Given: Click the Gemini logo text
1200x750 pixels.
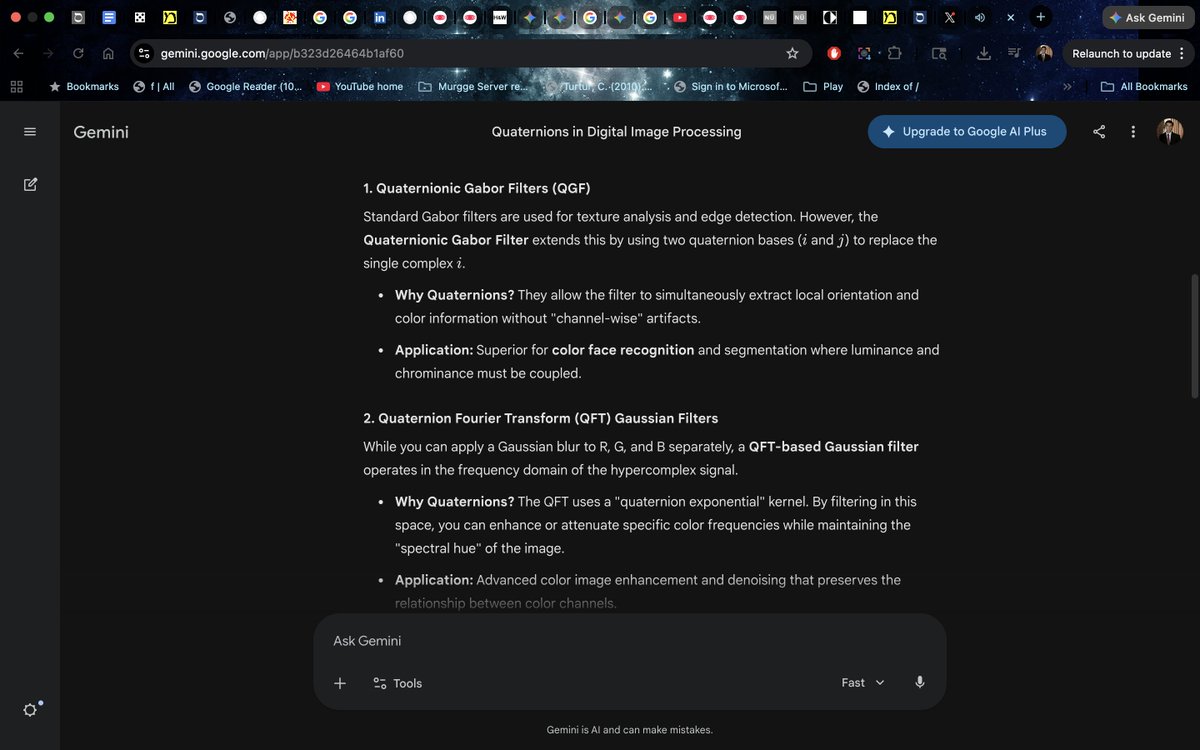Looking at the screenshot, I should click(101, 132).
